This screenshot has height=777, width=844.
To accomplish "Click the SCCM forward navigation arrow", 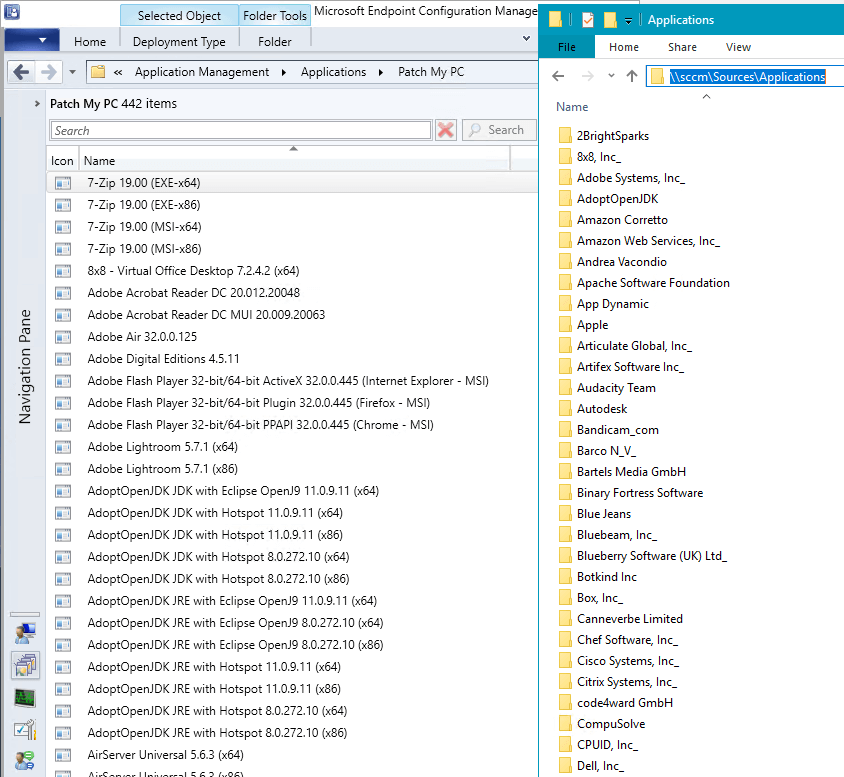I will pos(48,72).
